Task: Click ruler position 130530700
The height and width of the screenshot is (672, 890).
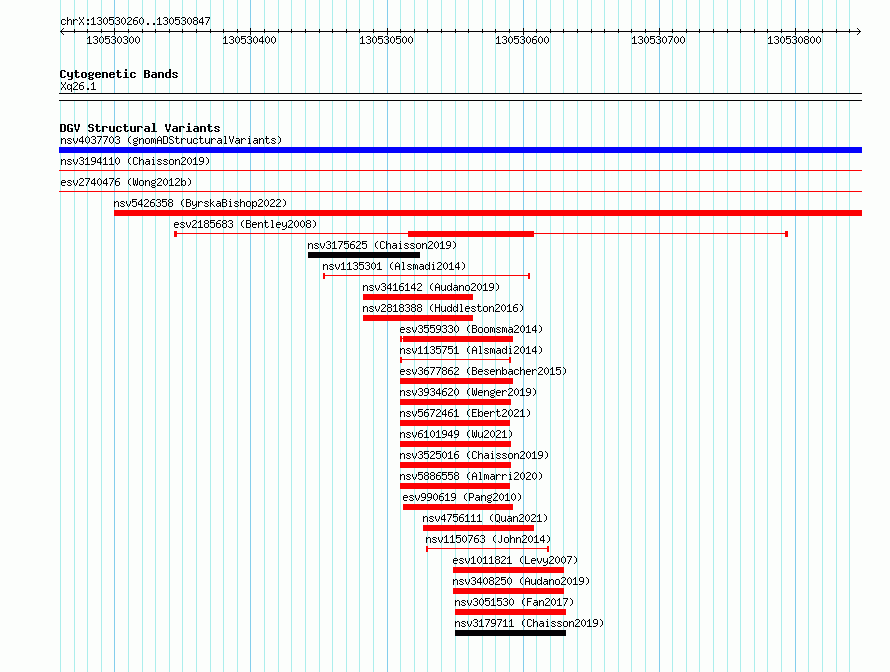Action: [x=658, y=40]
